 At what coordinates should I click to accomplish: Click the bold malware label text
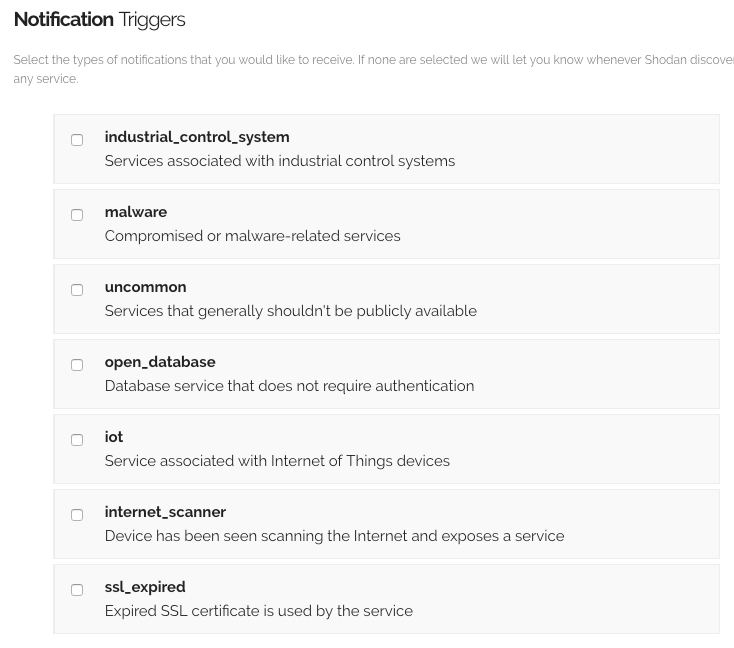tap(136, 212)
